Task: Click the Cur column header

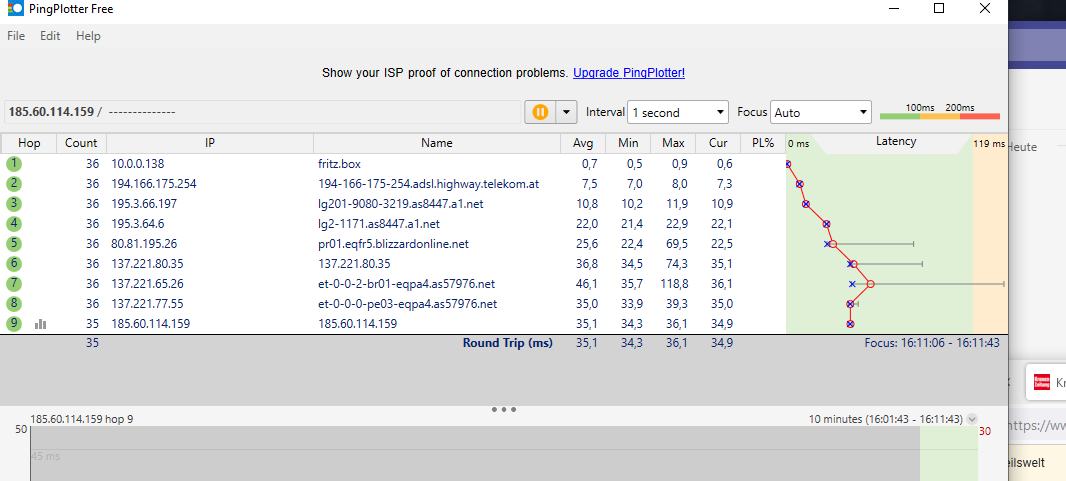Action: (x=718, y=143)
